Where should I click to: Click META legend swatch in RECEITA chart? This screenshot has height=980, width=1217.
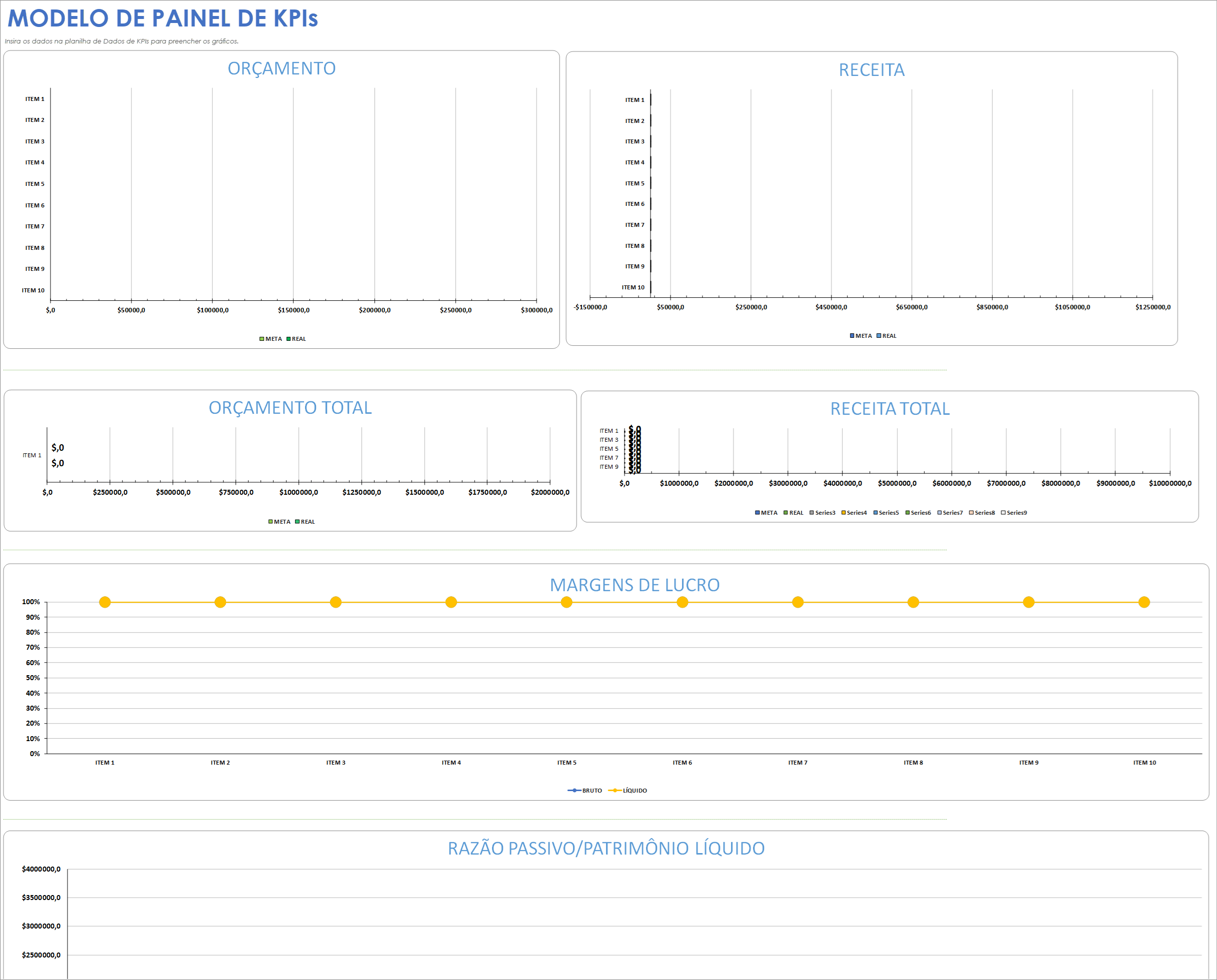(852, 336)
